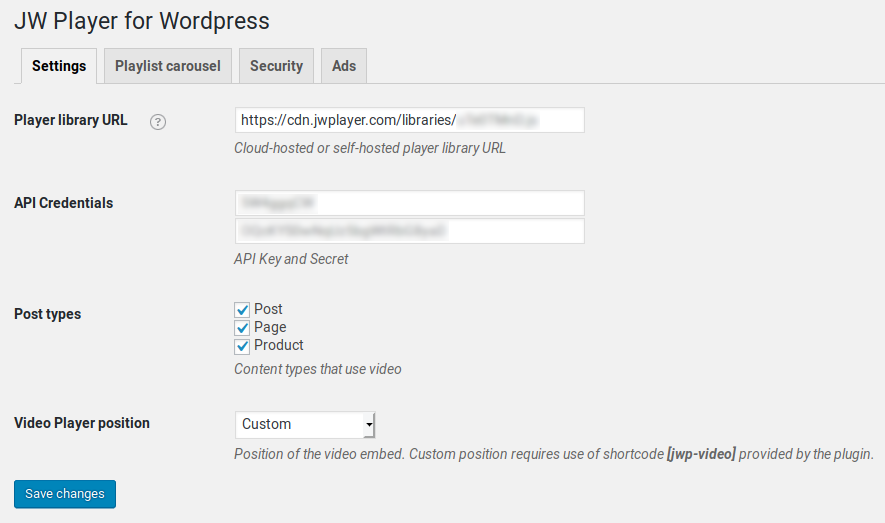Expand the Video Player position dropdown
Image resolution: width=885 pixels, height=523 pixels.
click(305, 424)
